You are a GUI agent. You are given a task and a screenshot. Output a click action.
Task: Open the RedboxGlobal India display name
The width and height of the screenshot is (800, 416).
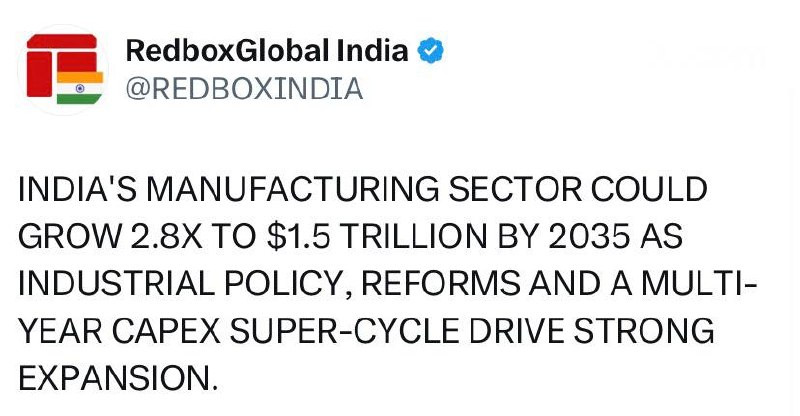[267, 51]
